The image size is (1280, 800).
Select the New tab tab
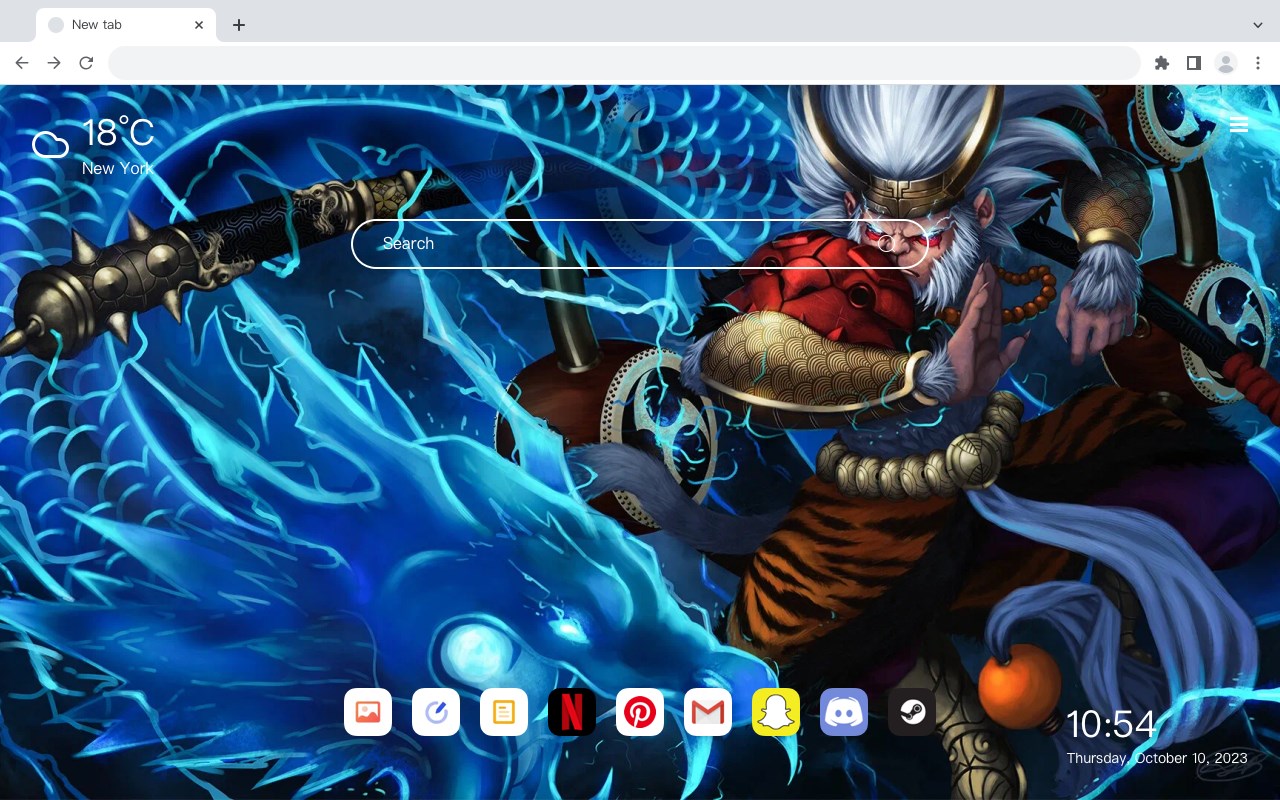(x=126, y=25)
